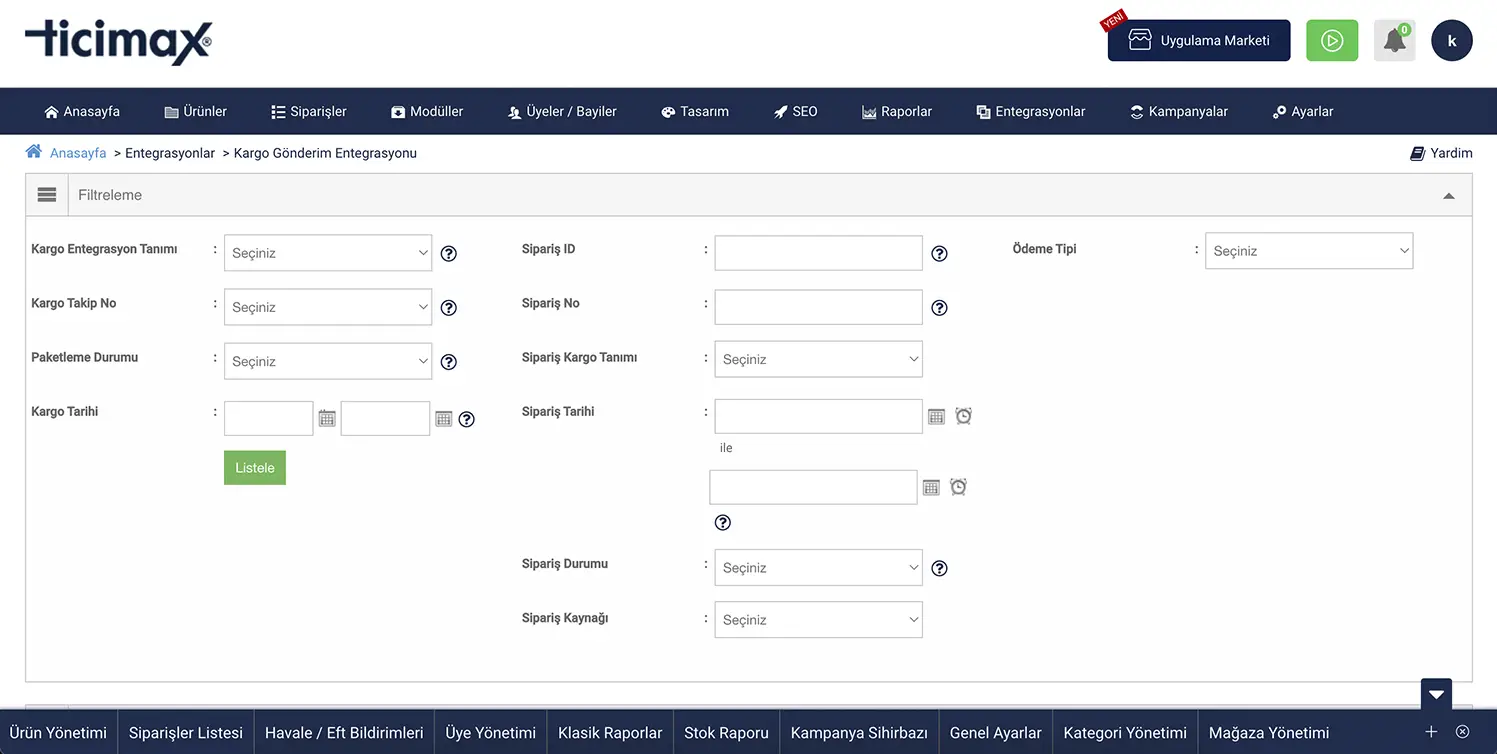Open Yardım help book link
This screenshot has width=1497, height=754.
[x=1441, y=153]
